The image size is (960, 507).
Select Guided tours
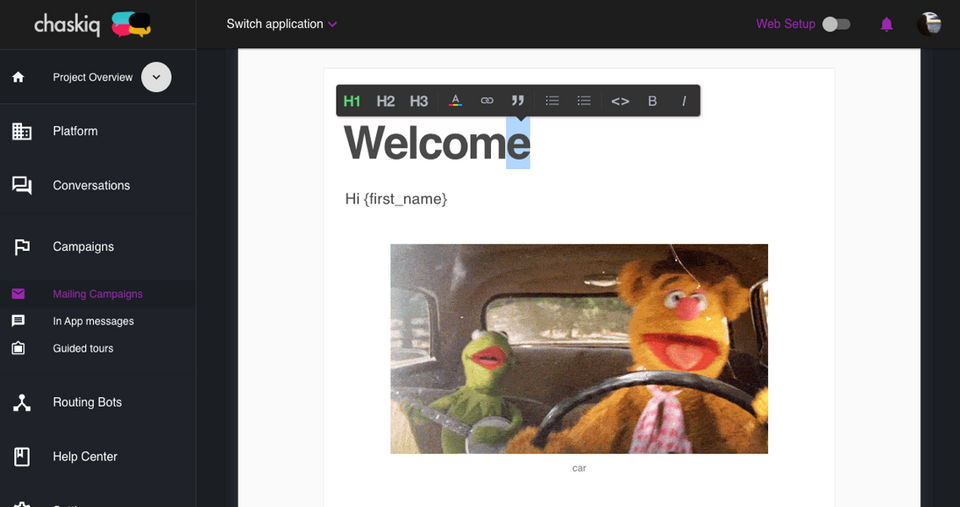(83, 348)
